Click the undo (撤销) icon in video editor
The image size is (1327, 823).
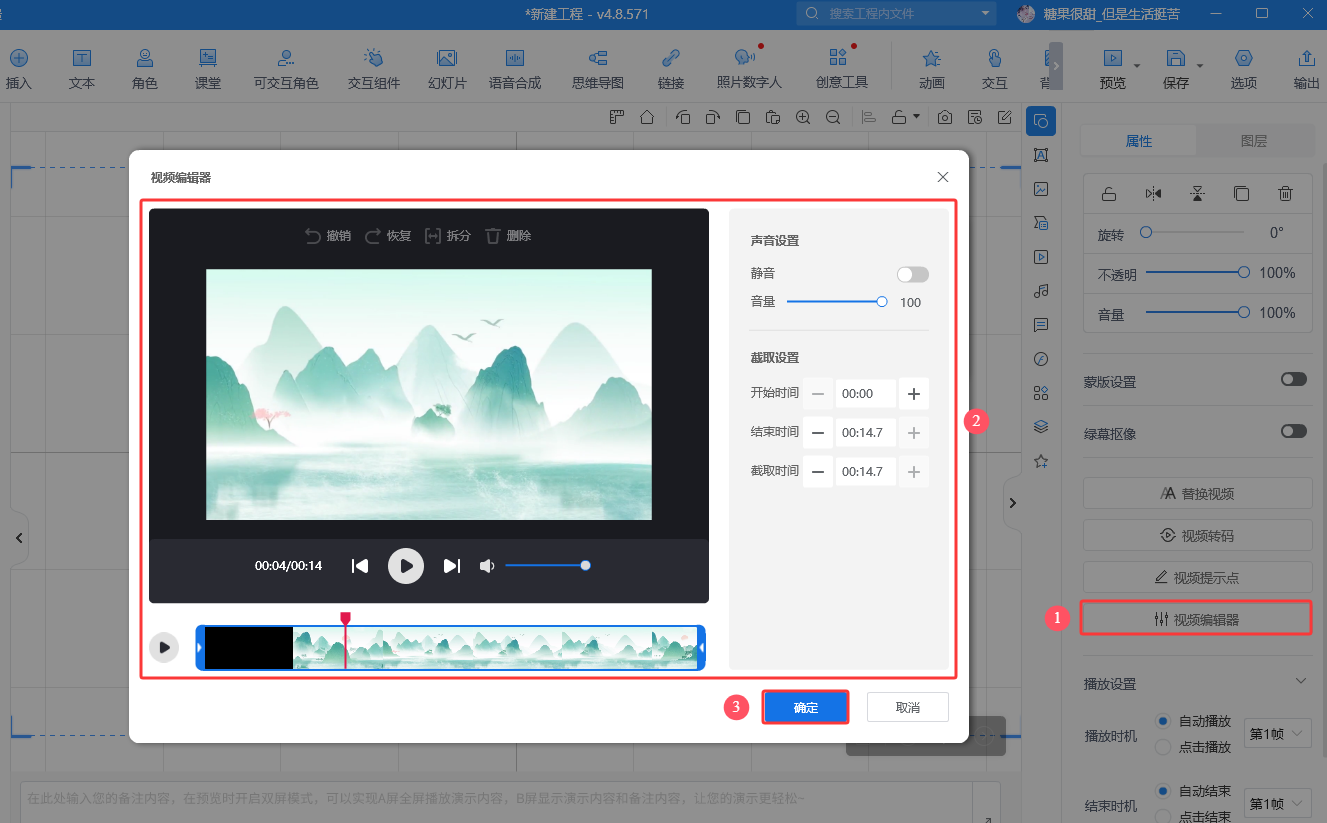coord(313,236)
